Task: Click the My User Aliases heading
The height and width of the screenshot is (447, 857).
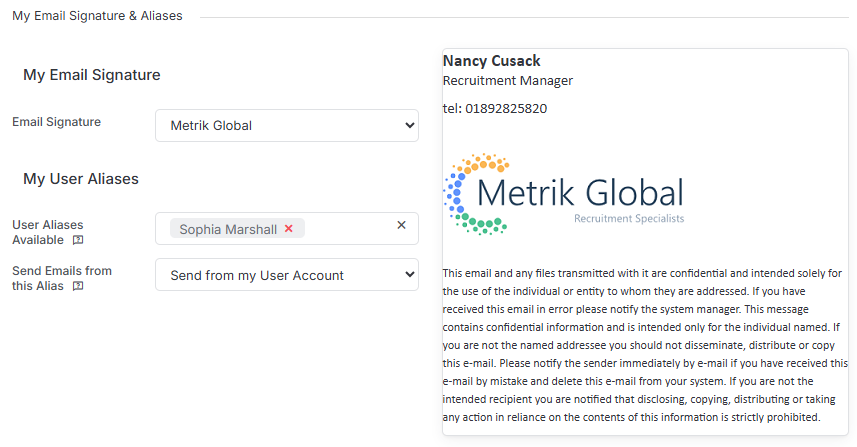Action: 81,179
